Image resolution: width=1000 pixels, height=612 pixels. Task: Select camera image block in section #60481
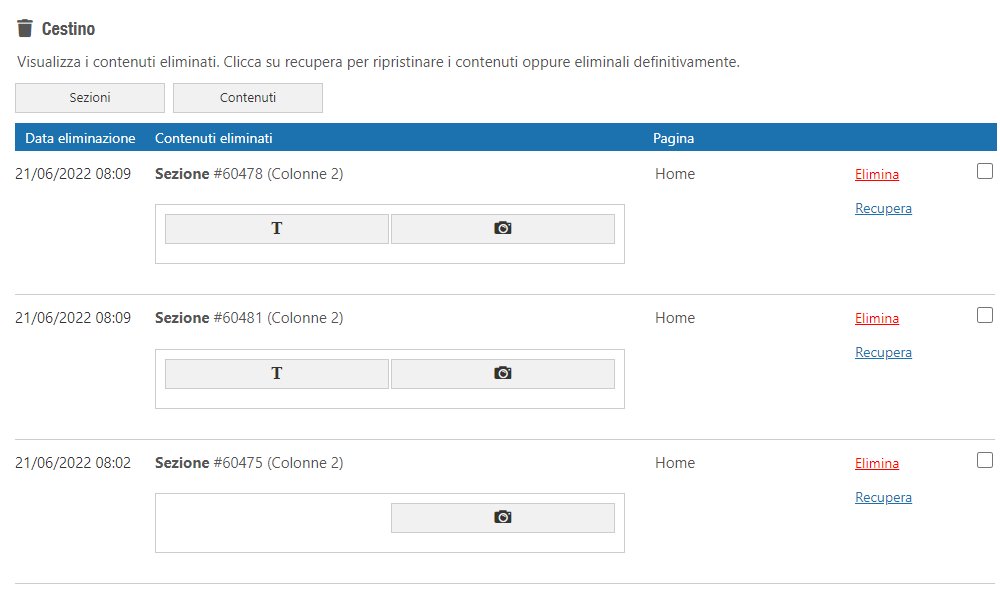click(x=503, y=374)
